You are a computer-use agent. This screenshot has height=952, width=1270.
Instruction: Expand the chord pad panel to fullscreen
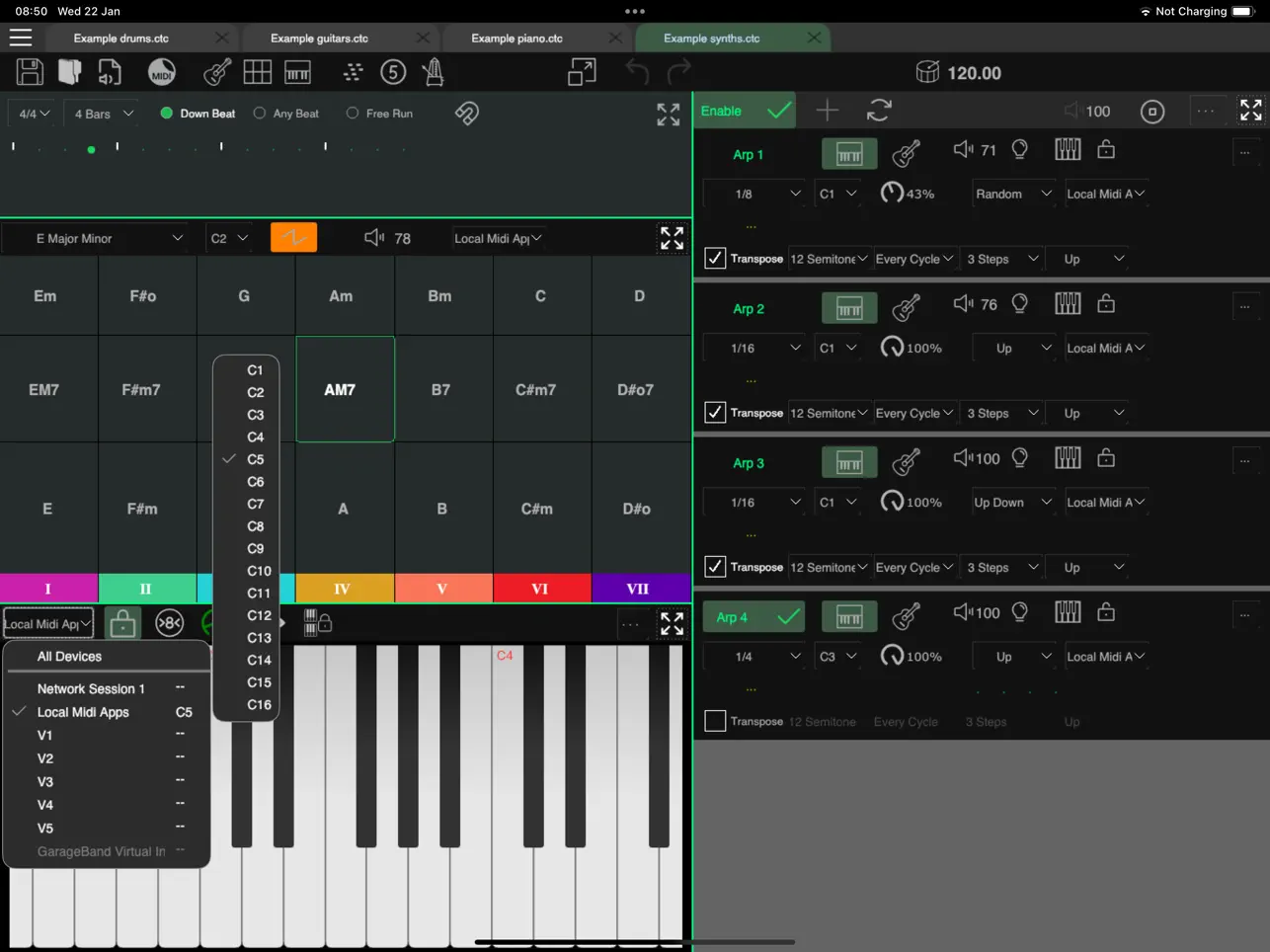pos(672,238)
